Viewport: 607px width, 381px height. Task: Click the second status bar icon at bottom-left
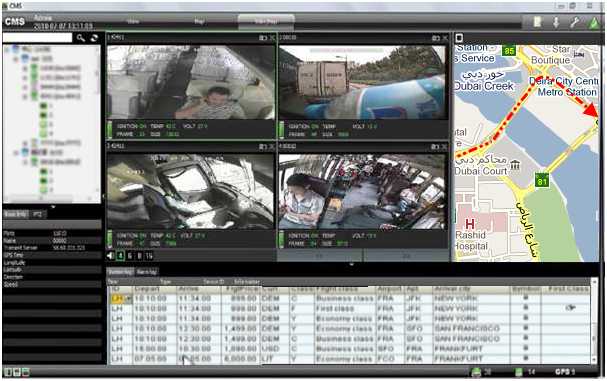(17, 372)
